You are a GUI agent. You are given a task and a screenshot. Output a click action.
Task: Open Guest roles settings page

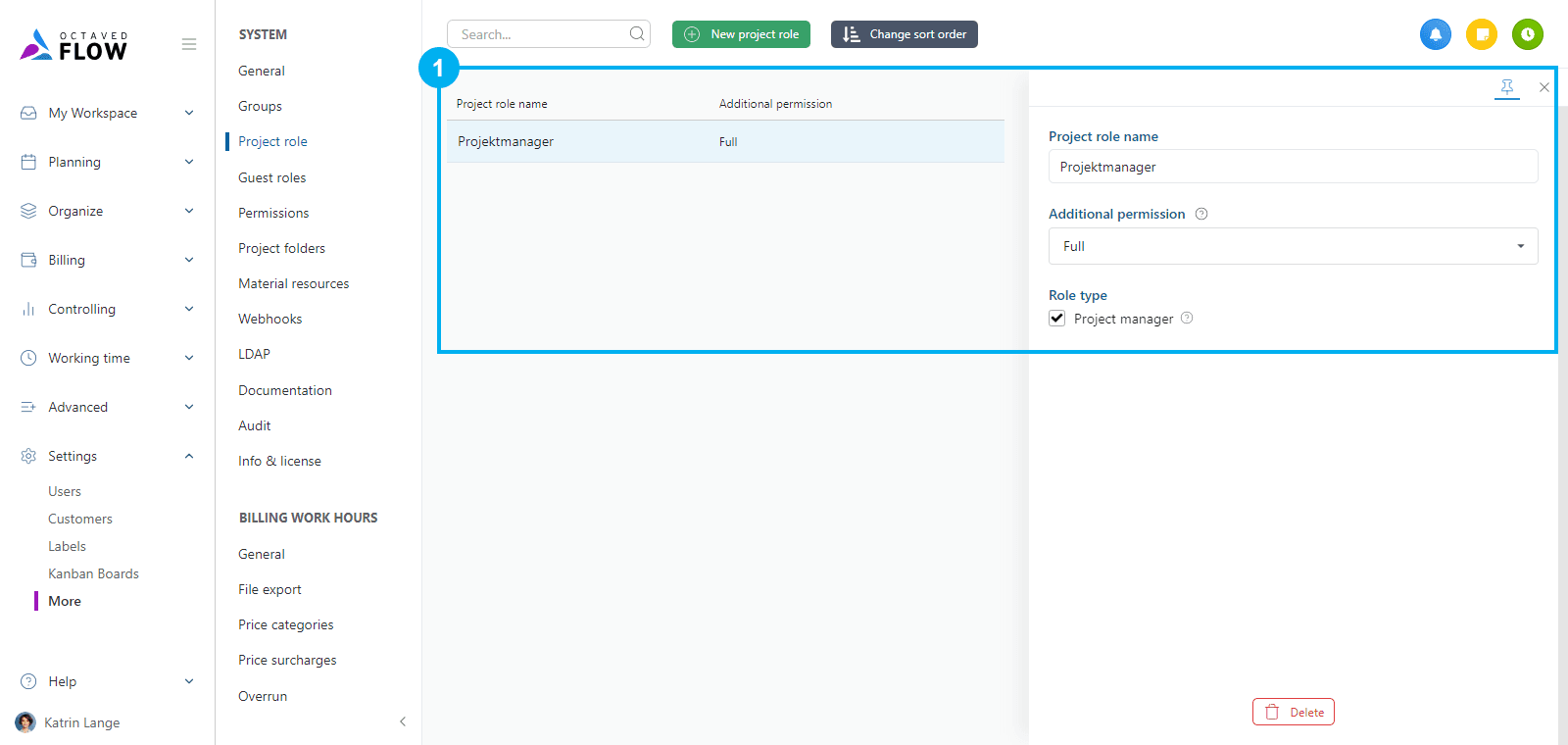(x=271, y=177)
